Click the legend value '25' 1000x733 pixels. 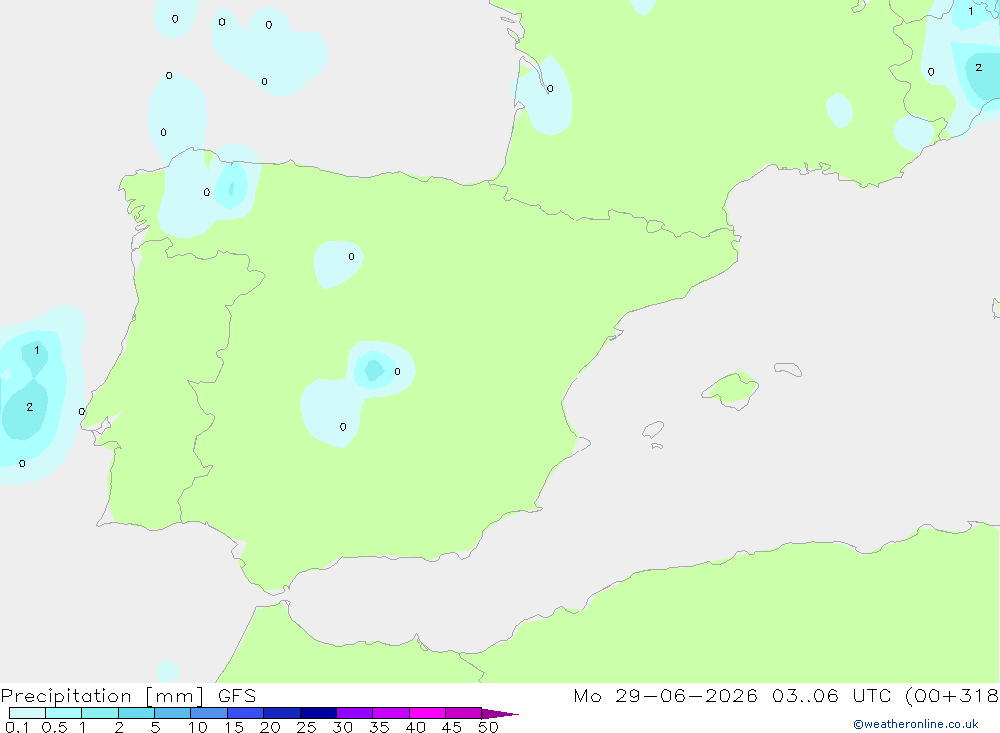click(306, 727)
